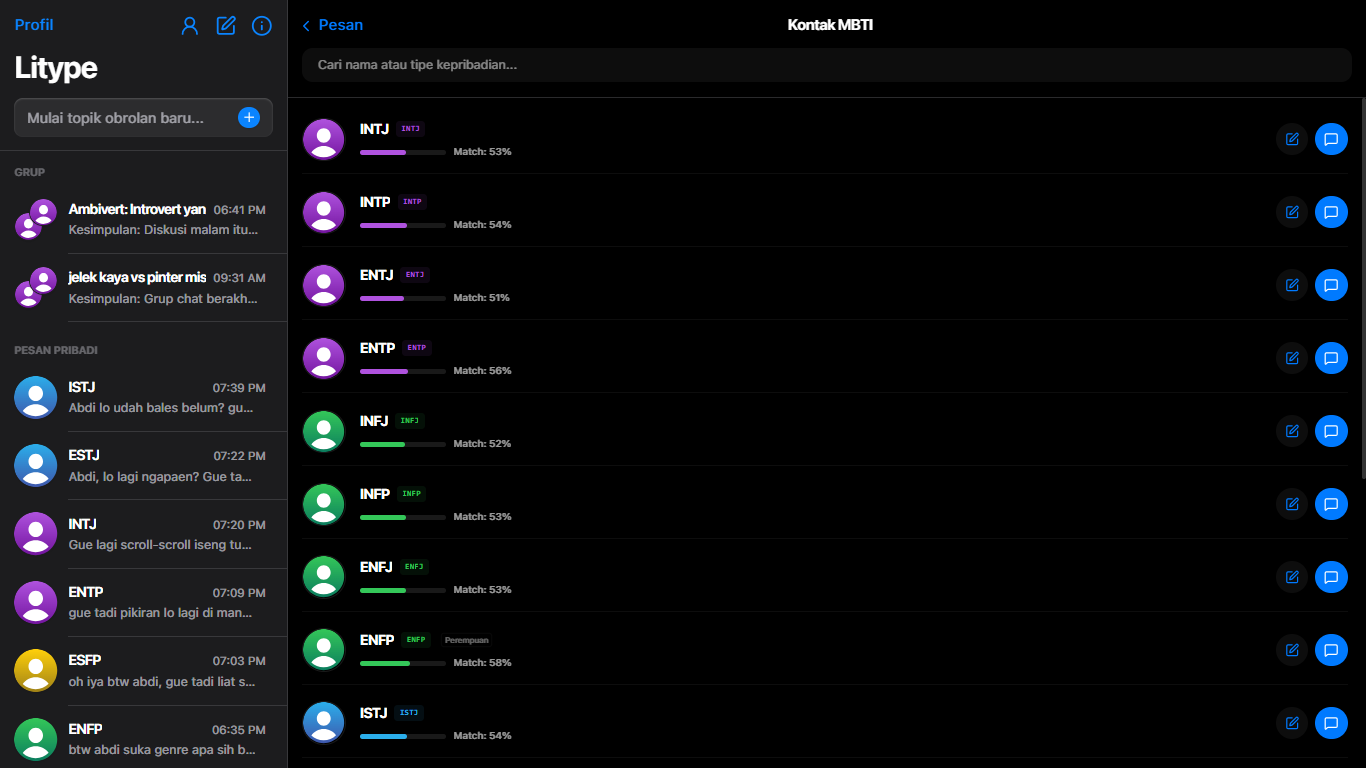Edit the INFP contact with pencil icon
This screenshot has width=1366, height=768.
(1292, 504)
